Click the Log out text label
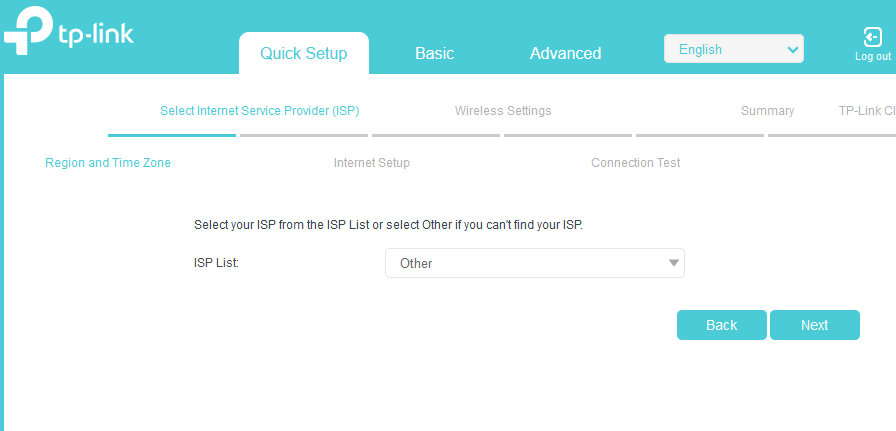The height and width of the screenshot is (431, 896). click(873, 57)
